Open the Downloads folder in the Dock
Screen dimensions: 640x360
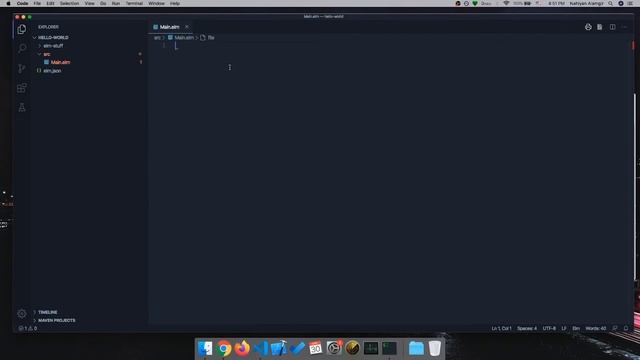pos(416,348)
